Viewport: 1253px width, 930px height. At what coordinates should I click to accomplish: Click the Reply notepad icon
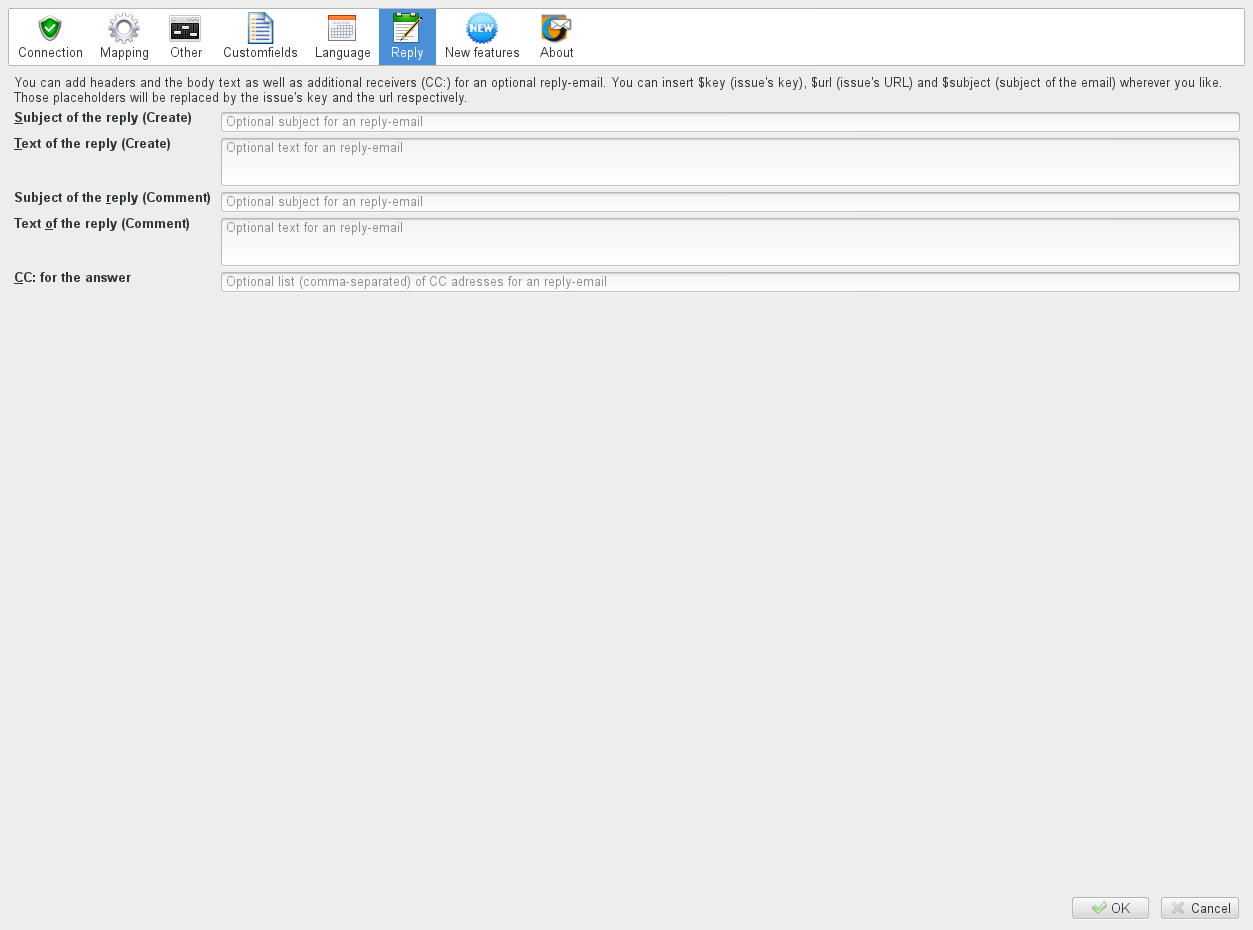pos(407,28)
